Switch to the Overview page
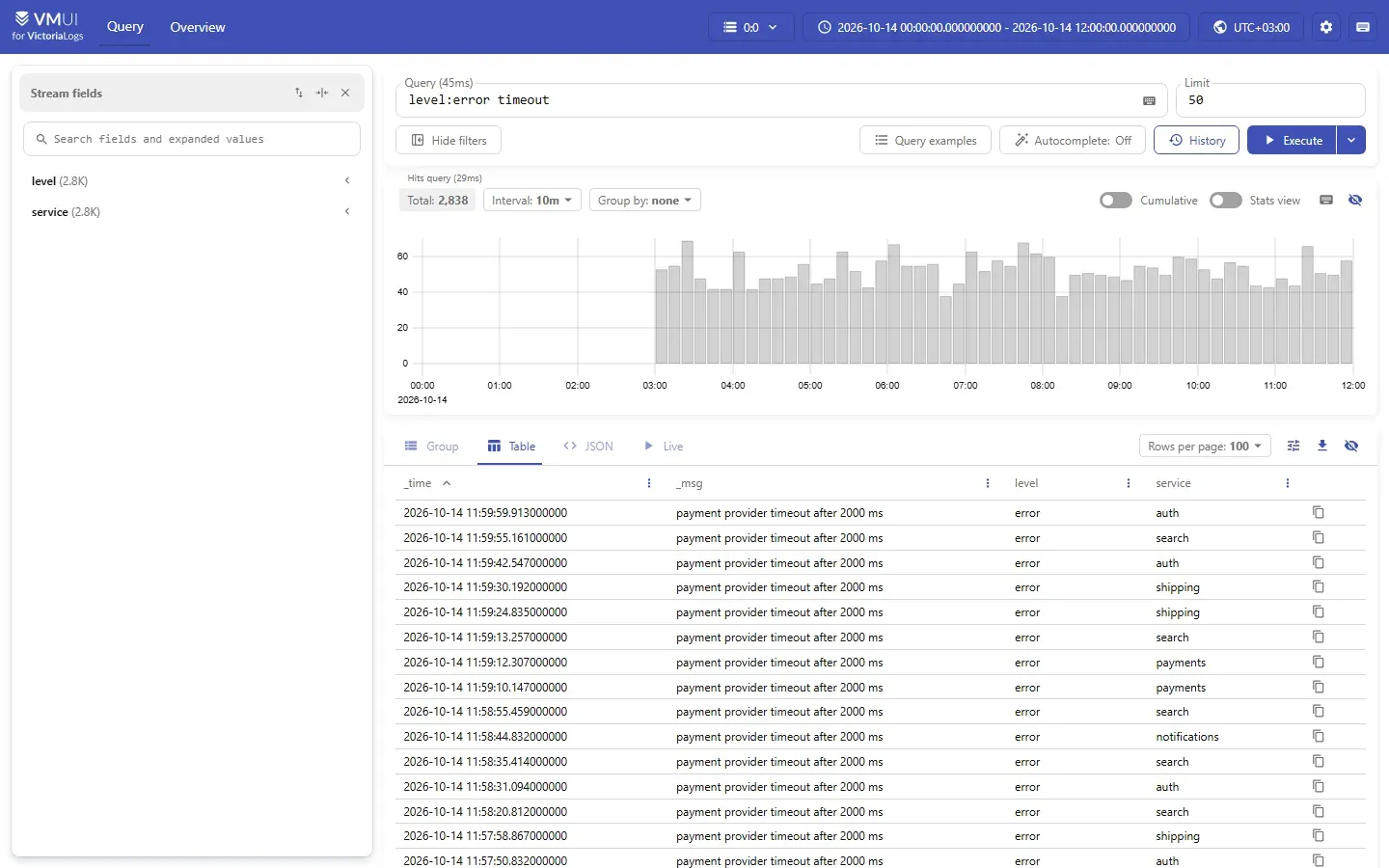Viewport: 1389px width, 868px height. point(198,27)
